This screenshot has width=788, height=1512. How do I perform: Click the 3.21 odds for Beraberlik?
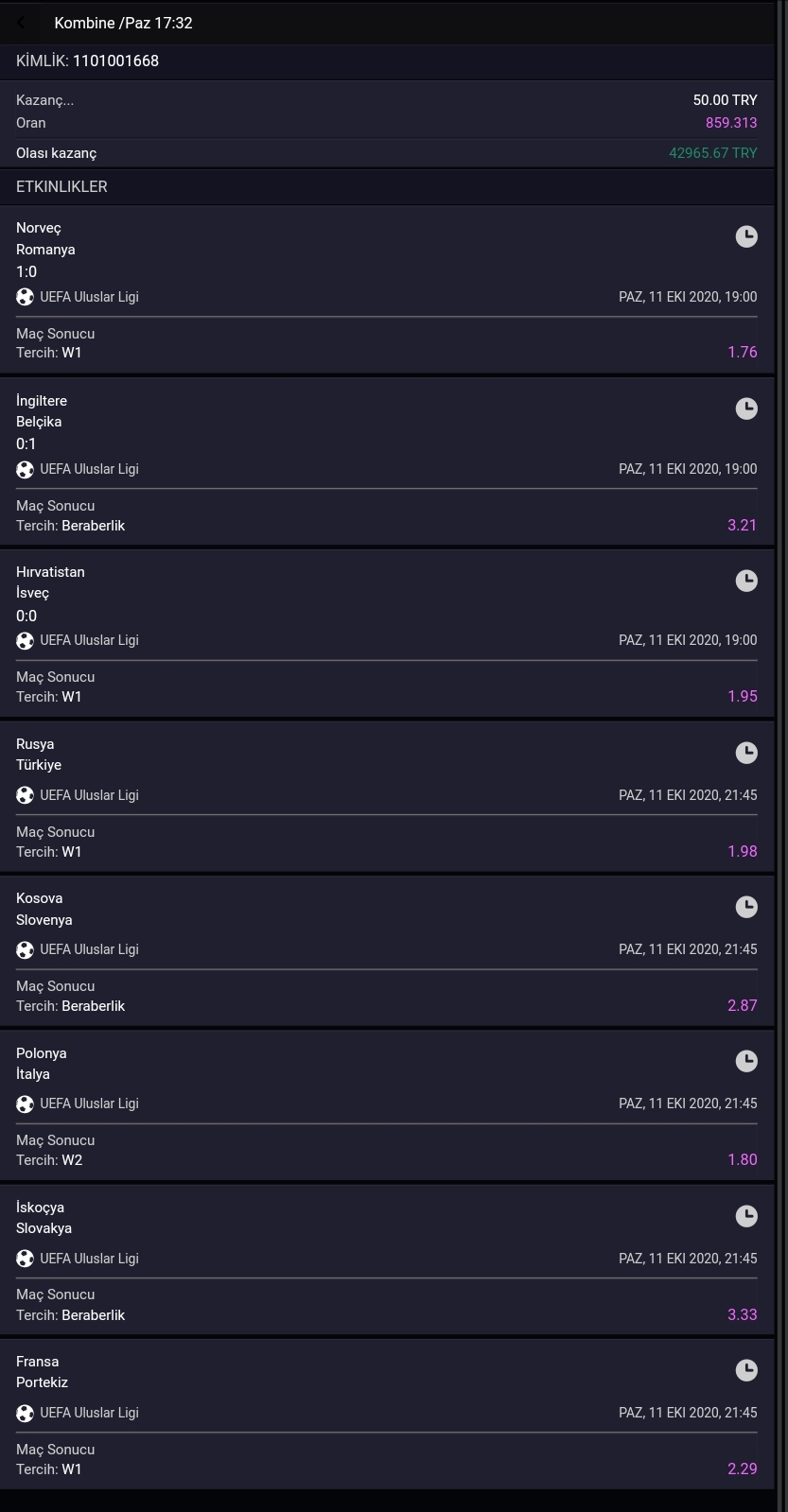742,525
